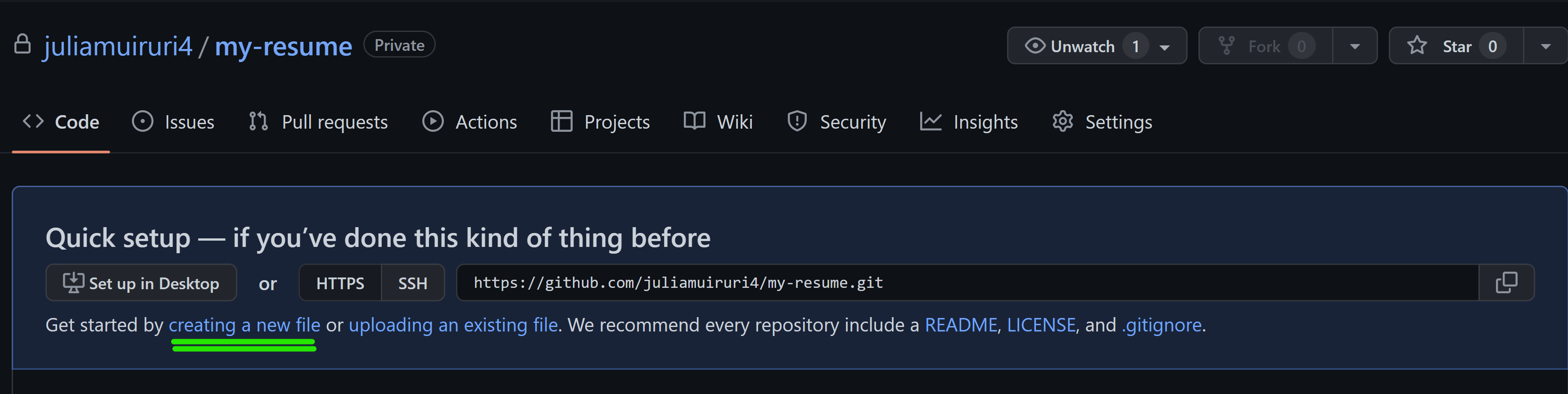Switch the clone URL to SSH
Image resolution: width=1568 pixels, height=394 pixels.
pos(413,282)
